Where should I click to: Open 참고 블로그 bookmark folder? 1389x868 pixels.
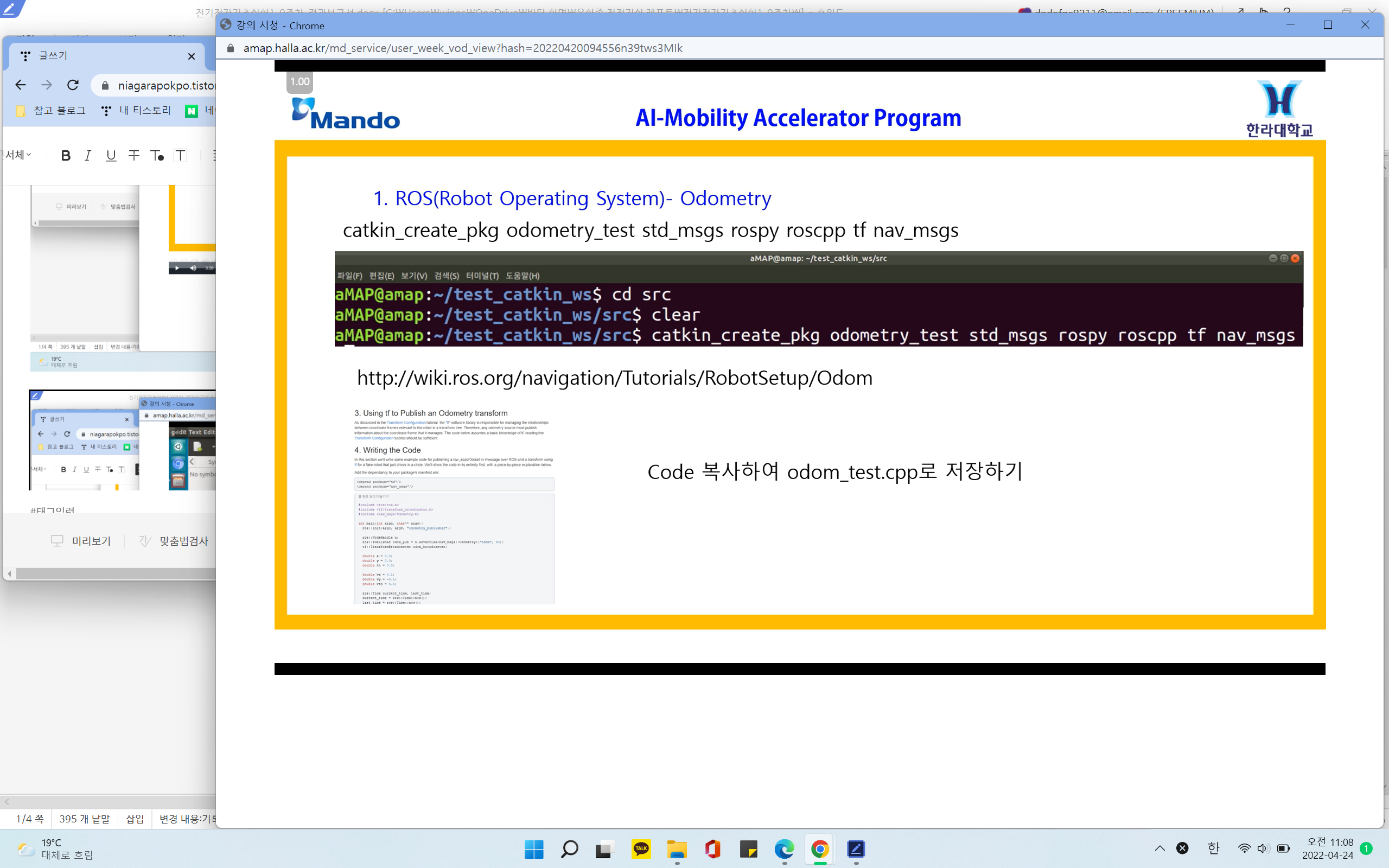[52, 111]
